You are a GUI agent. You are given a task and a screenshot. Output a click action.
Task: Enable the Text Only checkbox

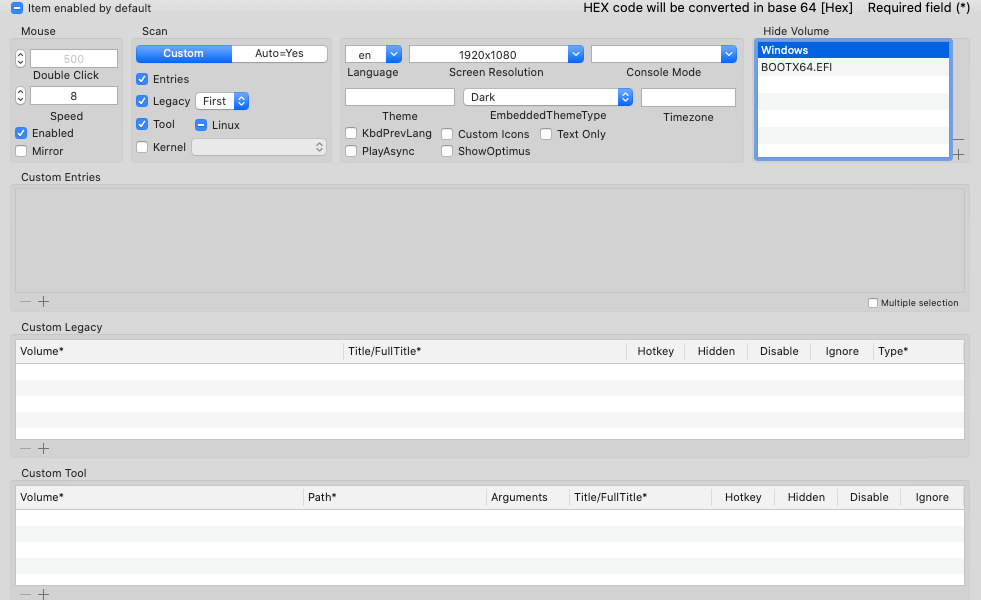[x=547, y=134]
